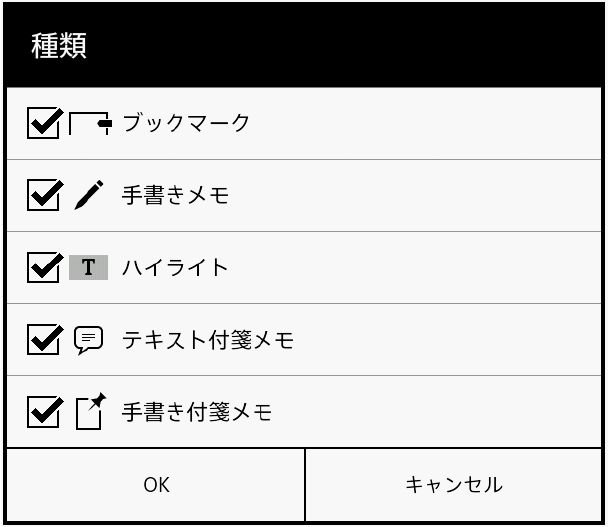This screenshot has width=608, height=527.
Task: Click the pencil icon for handwritten memo
Action: coord(89,195)
